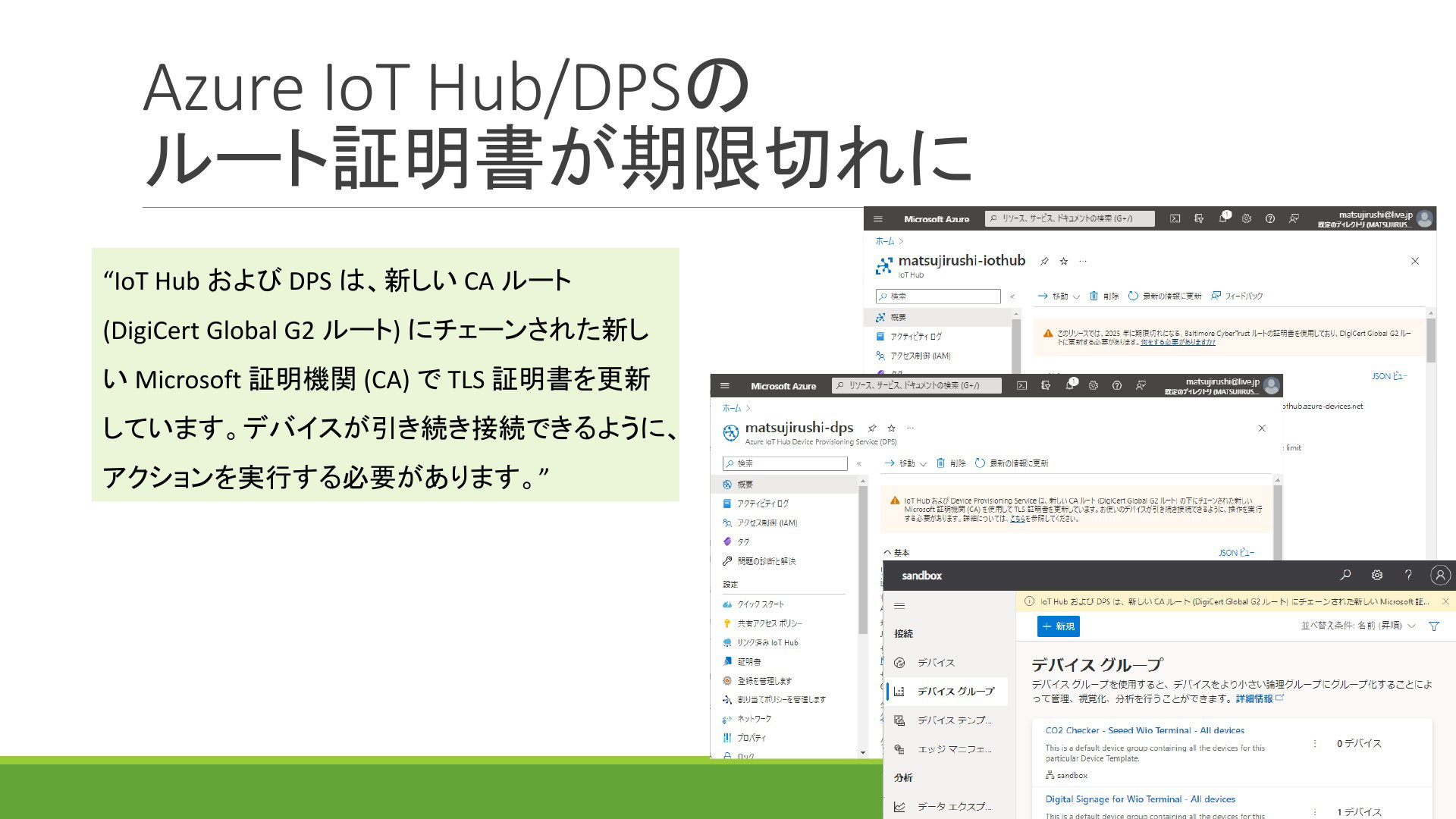Select デバイス グループ in sandbox navigation

(946, 691)
